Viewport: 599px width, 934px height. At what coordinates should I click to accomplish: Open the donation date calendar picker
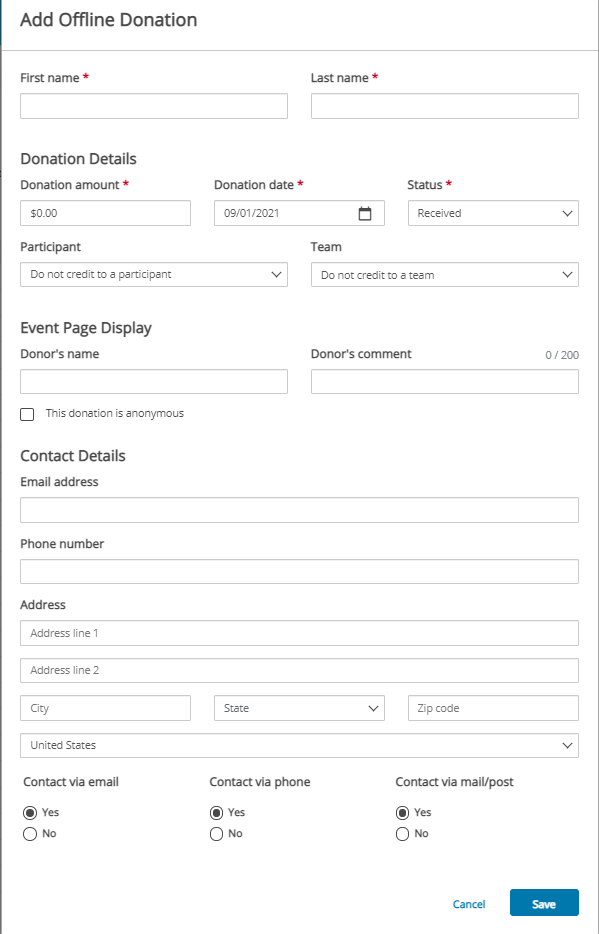pos(365,213)
